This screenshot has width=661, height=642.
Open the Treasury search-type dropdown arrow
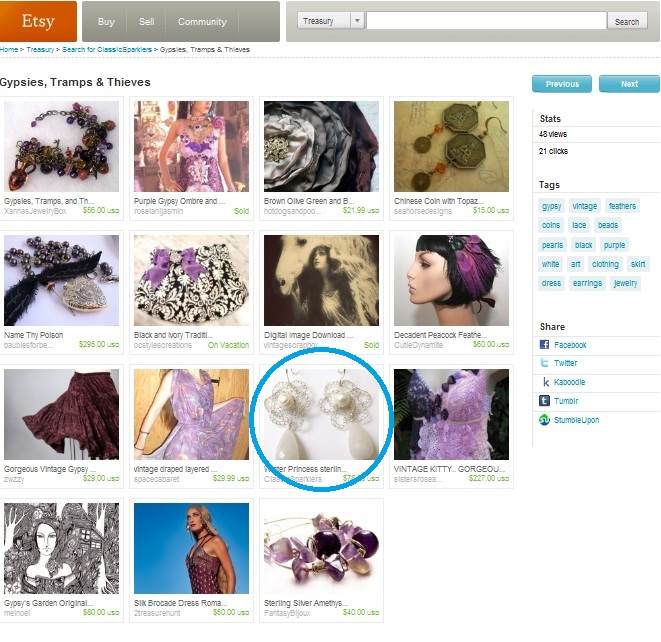pos(357,20)
